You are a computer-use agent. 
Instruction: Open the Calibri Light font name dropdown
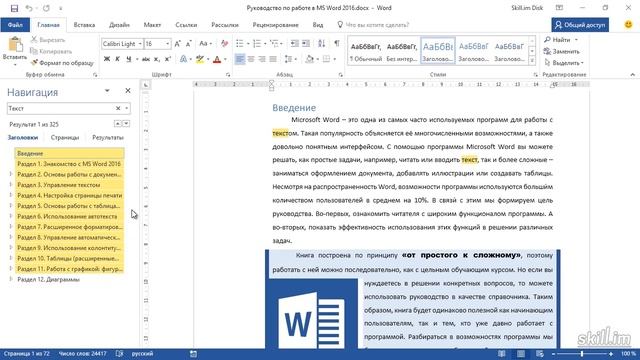(140, 44)
